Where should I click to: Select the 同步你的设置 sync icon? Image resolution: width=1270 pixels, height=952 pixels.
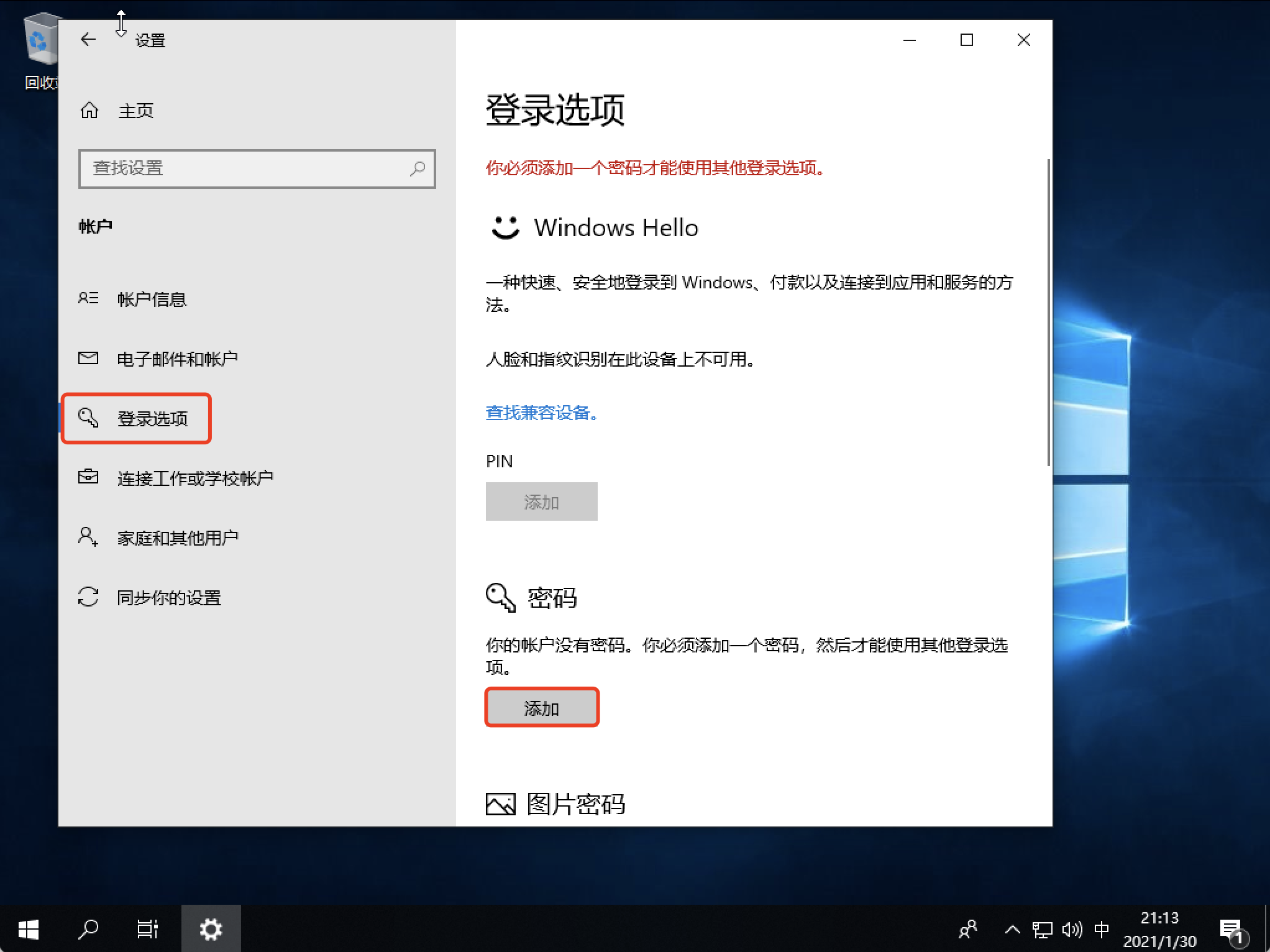(x=88, y=597)
